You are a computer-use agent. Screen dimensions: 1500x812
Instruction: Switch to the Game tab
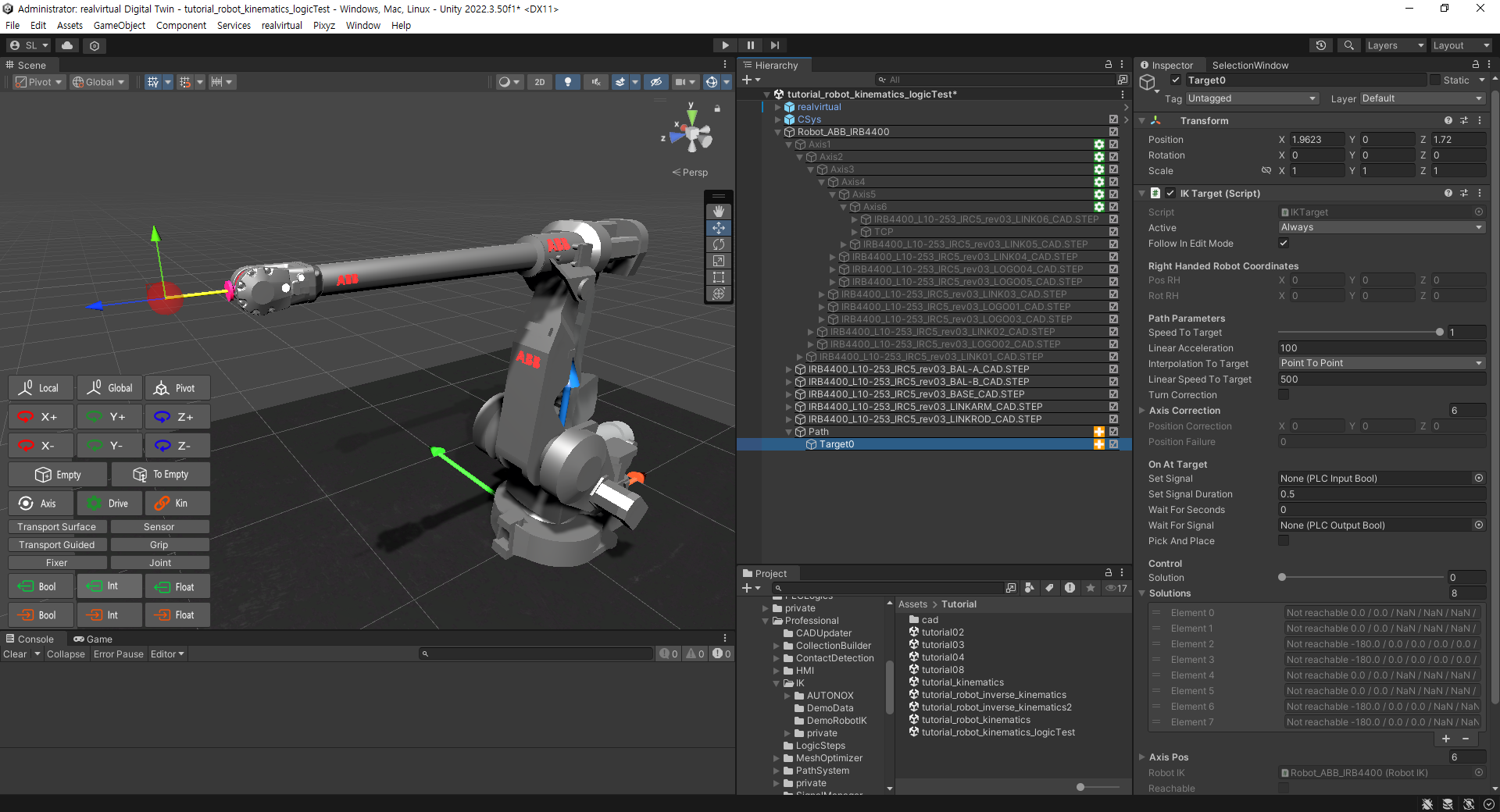tap(93, 639)
